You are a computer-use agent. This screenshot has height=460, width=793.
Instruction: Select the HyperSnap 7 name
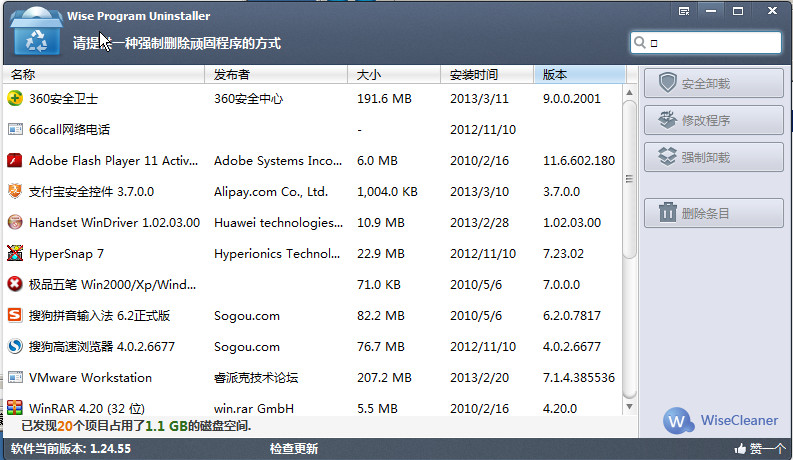click(x=66, y=254)
